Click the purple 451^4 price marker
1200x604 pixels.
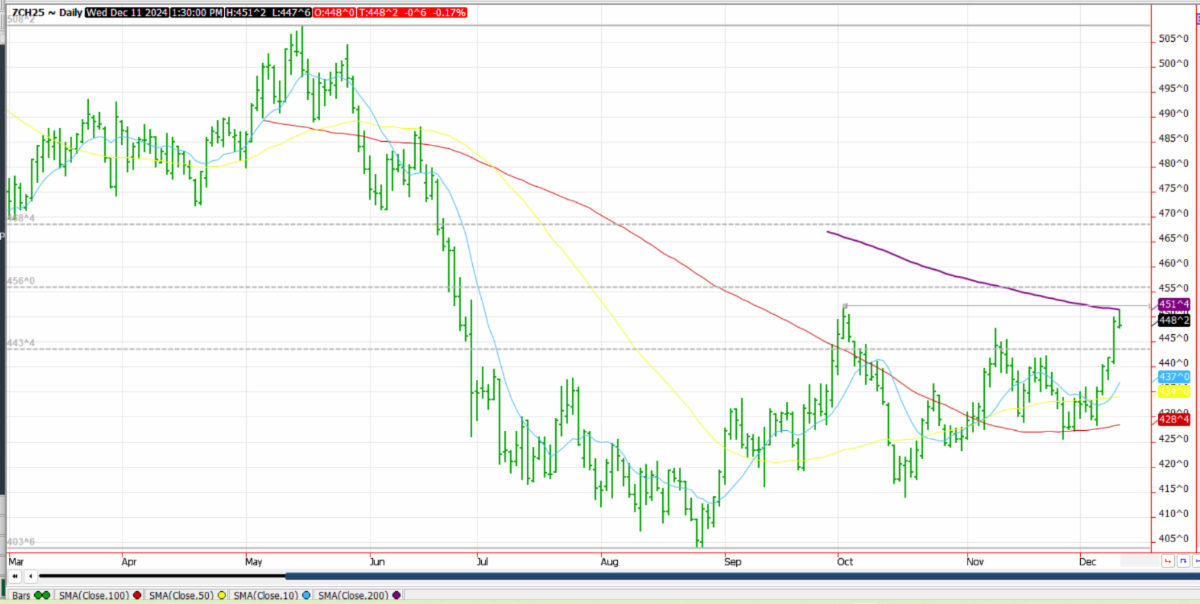point(1173,304)
